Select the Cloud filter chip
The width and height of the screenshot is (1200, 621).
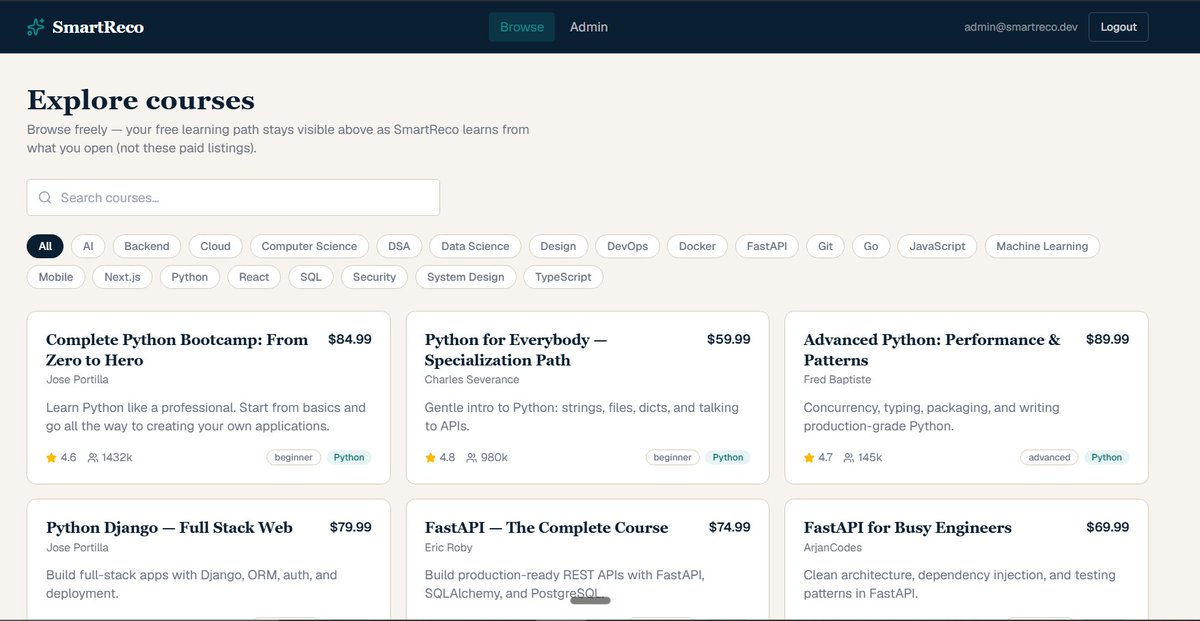coord(215,246)
